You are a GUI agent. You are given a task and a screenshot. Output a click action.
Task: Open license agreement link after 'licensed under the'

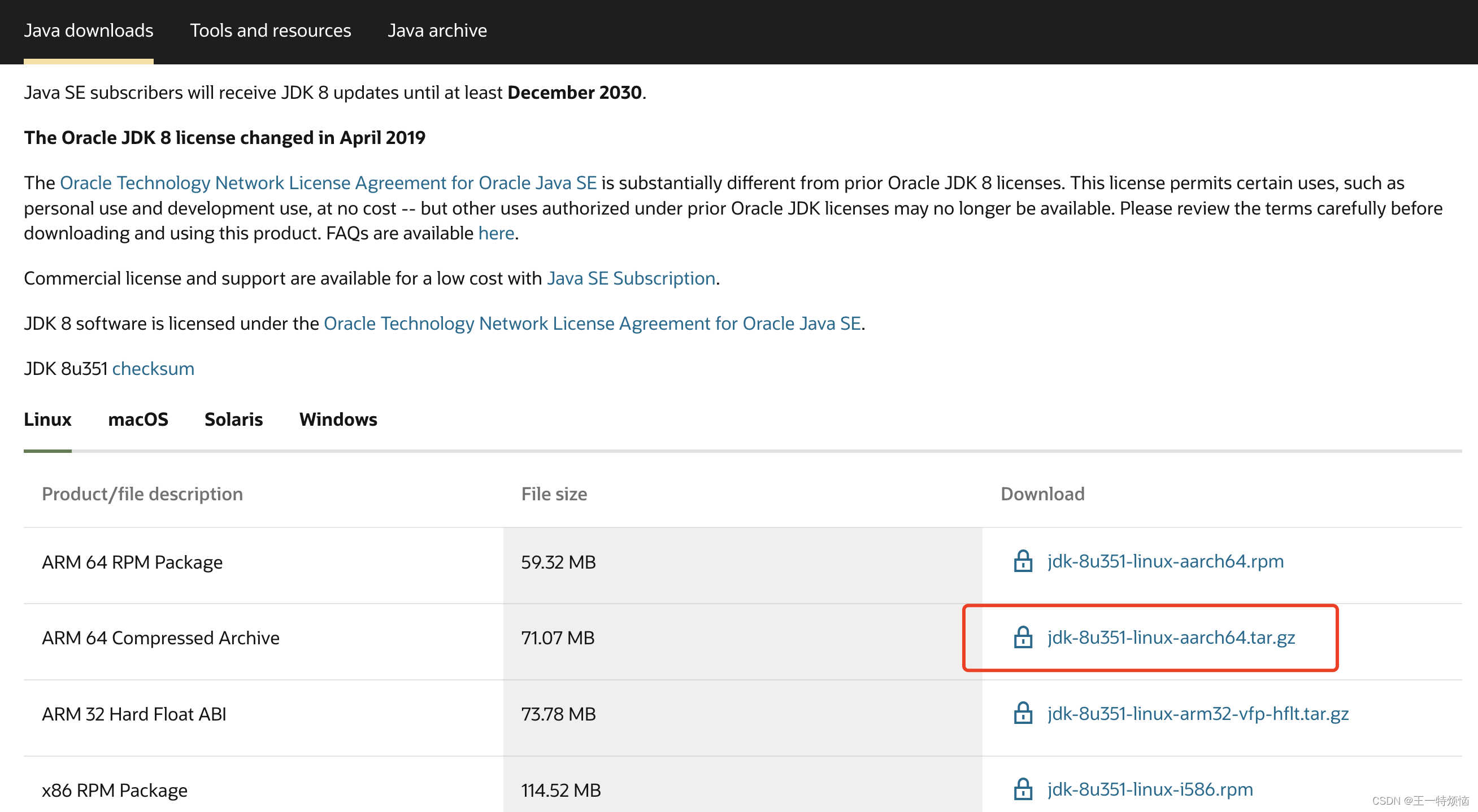coord(592,324)
